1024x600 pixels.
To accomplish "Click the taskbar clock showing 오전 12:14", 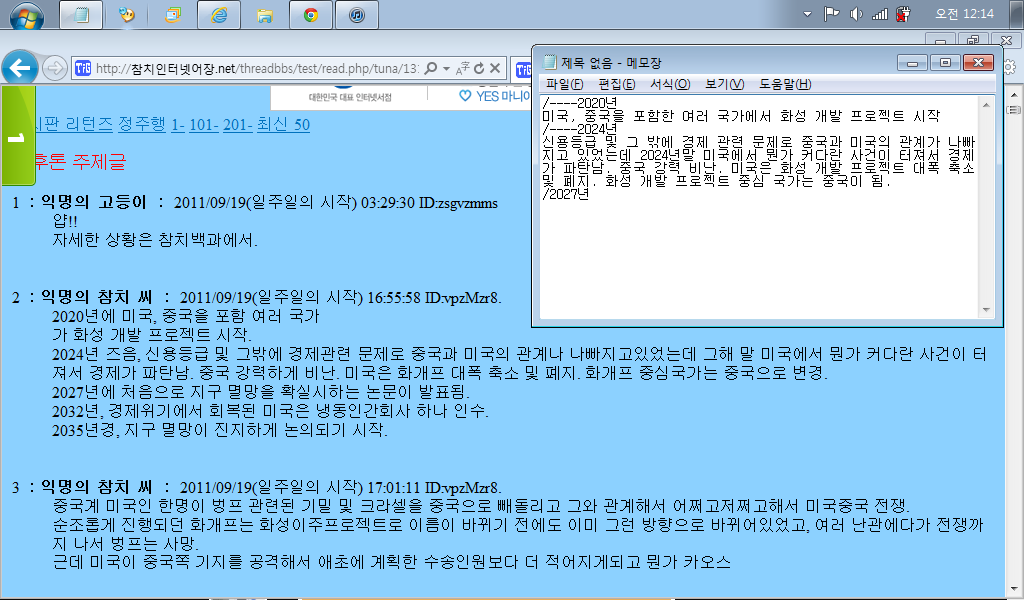I will tap(964, 14).
